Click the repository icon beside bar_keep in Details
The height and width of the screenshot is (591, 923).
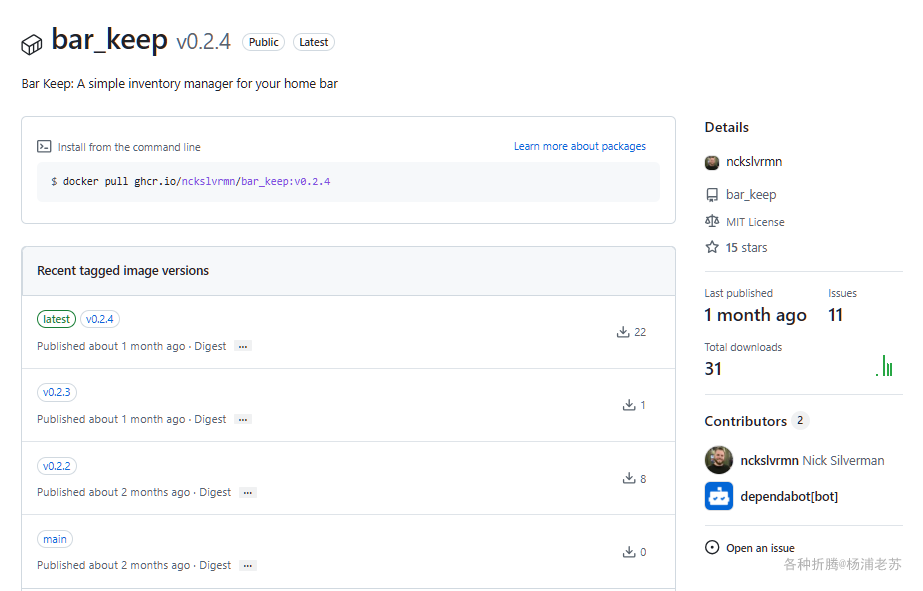coord(712,195)
